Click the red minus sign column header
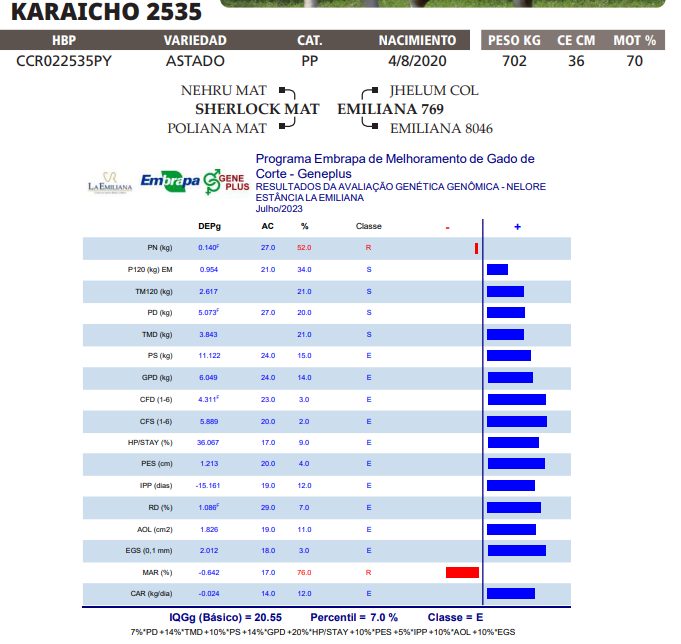 click(x=447, y=227)
